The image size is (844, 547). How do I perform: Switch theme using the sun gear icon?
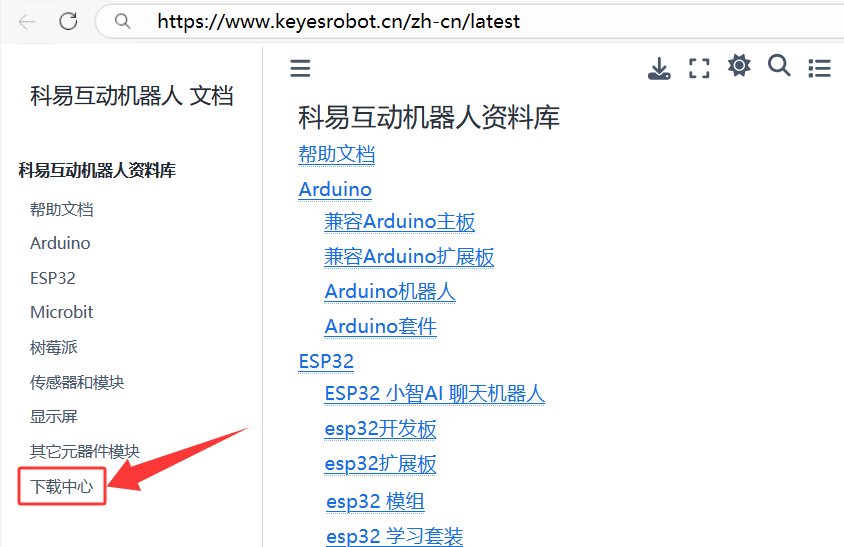pos(739,66)
